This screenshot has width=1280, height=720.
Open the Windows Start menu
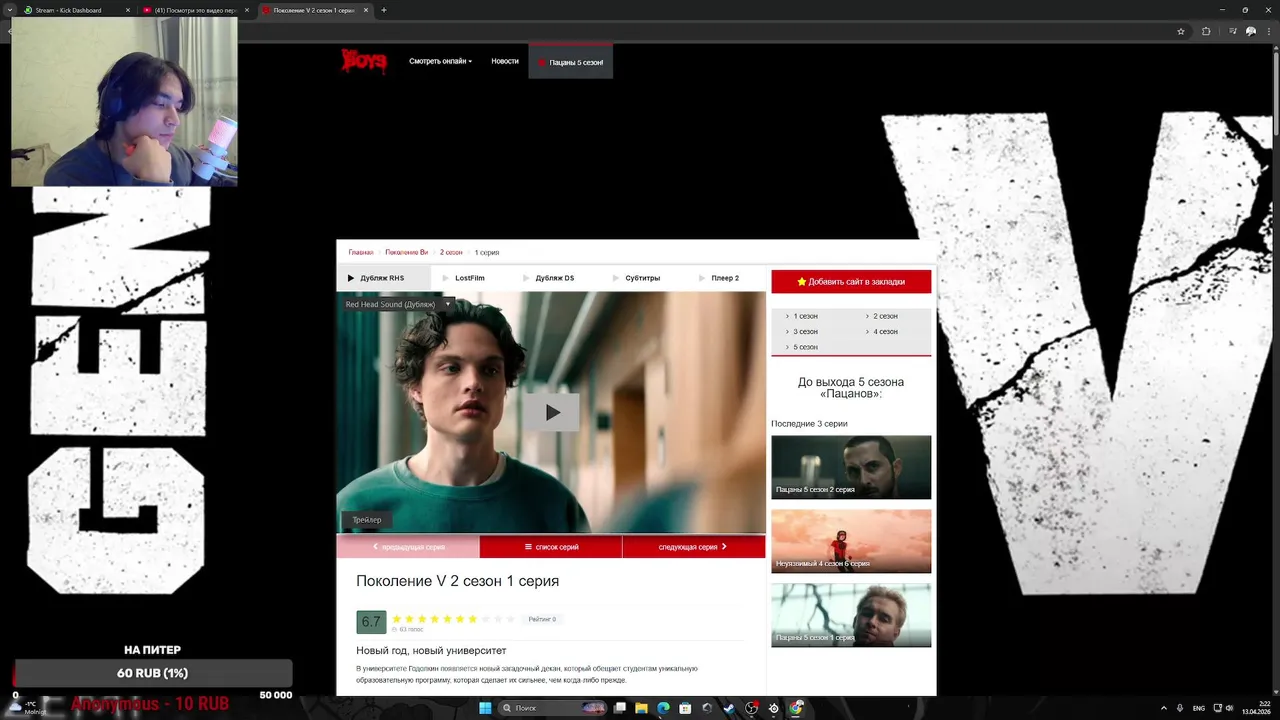click(x=485, y=708)
